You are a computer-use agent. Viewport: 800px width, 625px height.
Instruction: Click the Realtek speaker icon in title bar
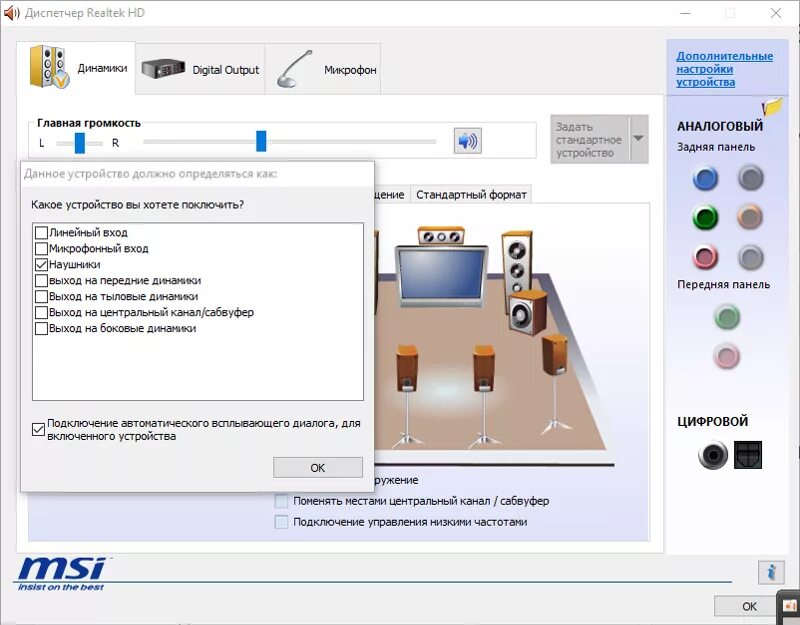(x=11, y=13)
